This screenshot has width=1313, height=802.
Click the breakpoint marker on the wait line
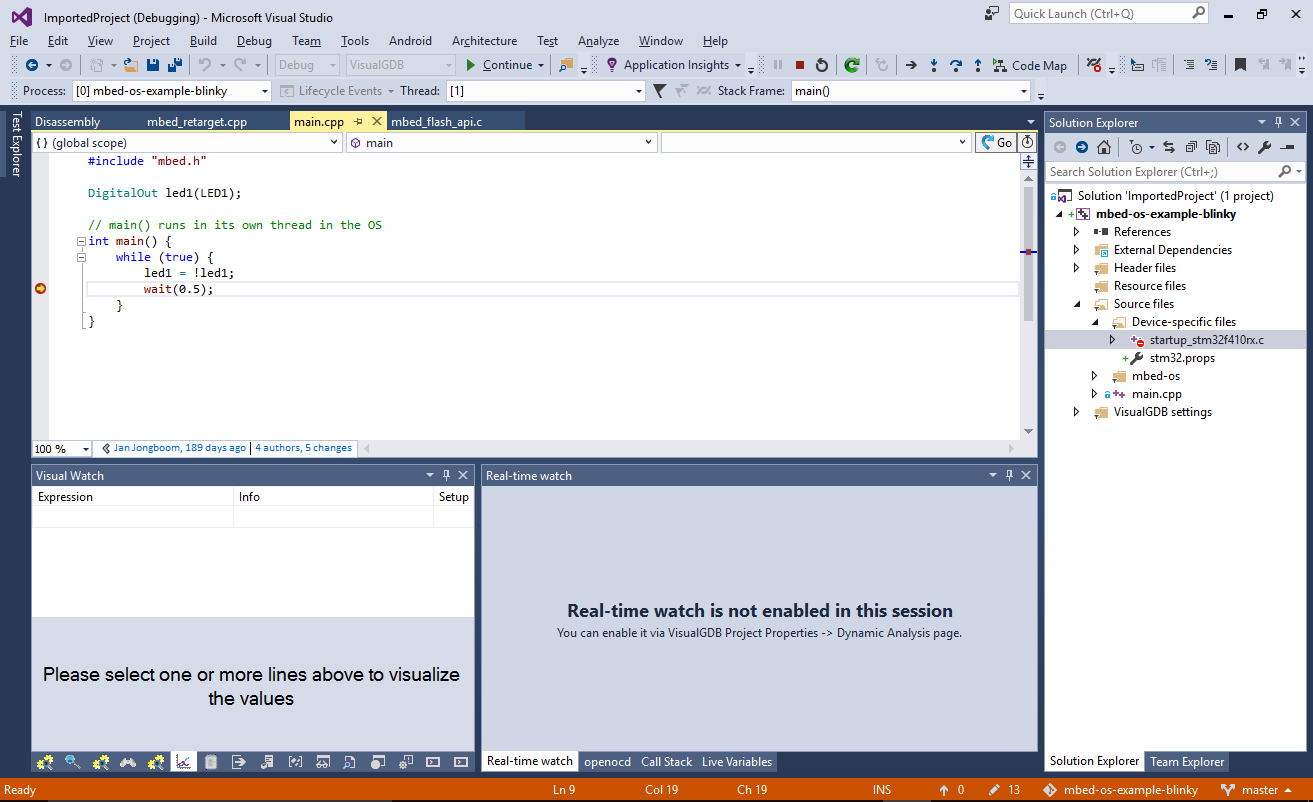(x=40, y=288)
